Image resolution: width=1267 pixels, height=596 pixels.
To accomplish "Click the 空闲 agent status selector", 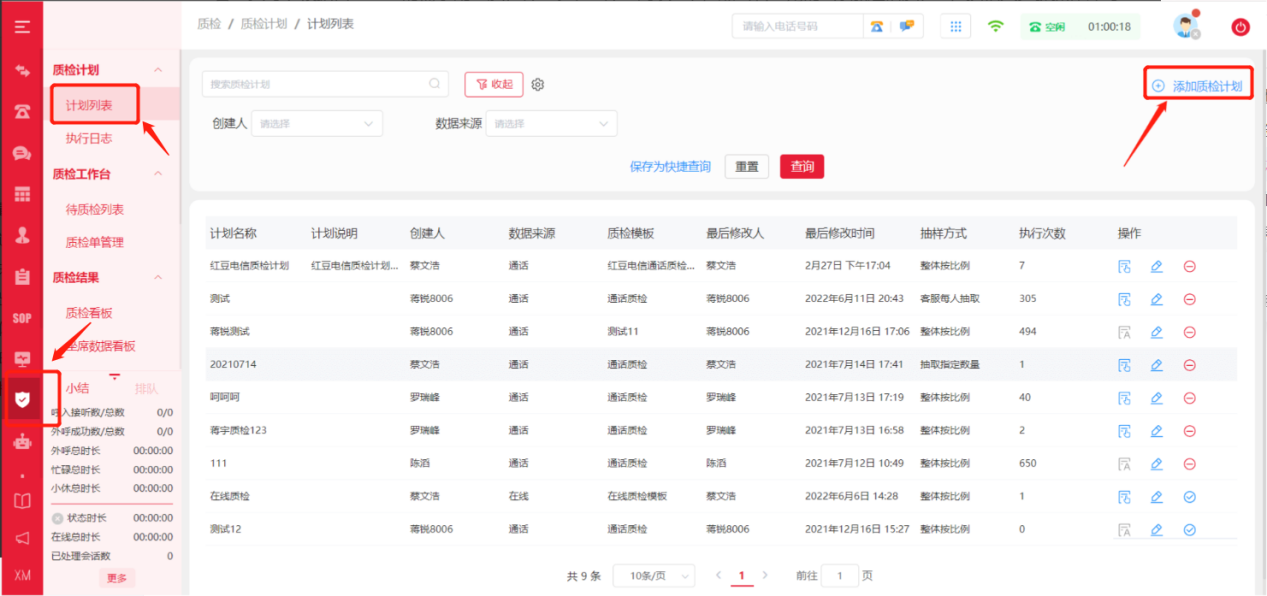I will [1047, 27].
